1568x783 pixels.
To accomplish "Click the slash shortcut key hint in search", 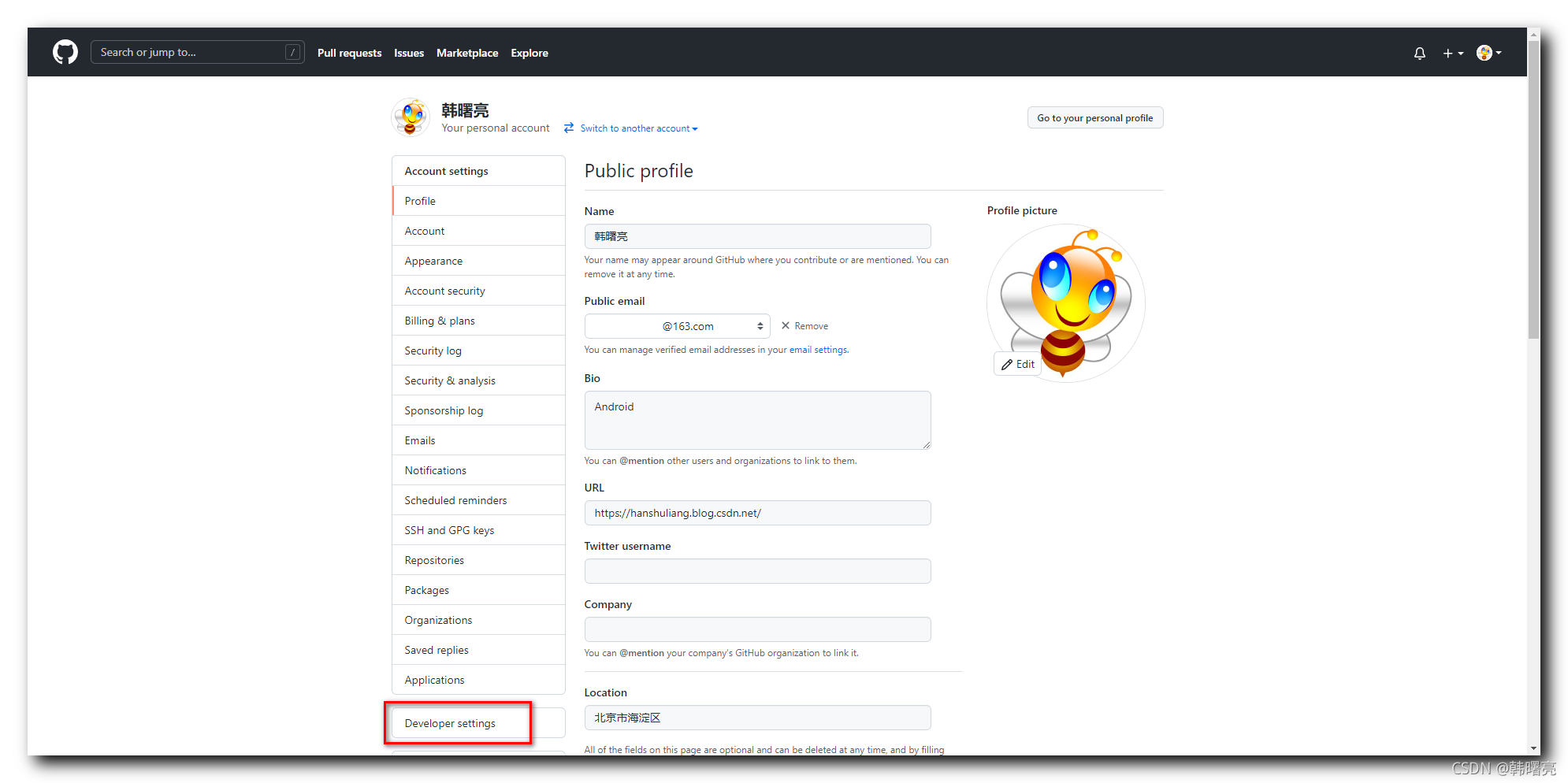I will pos(292,52).
